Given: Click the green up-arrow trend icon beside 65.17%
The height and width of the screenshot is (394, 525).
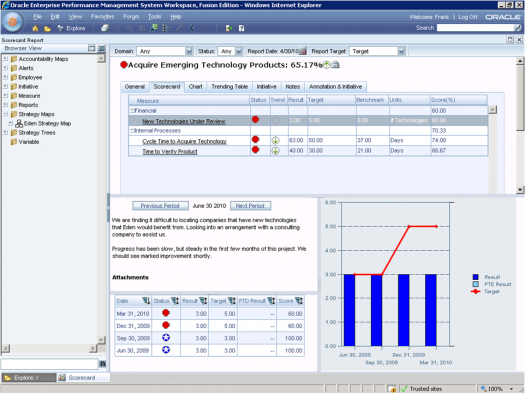Looking at the screenshot, I should [326, 65].
